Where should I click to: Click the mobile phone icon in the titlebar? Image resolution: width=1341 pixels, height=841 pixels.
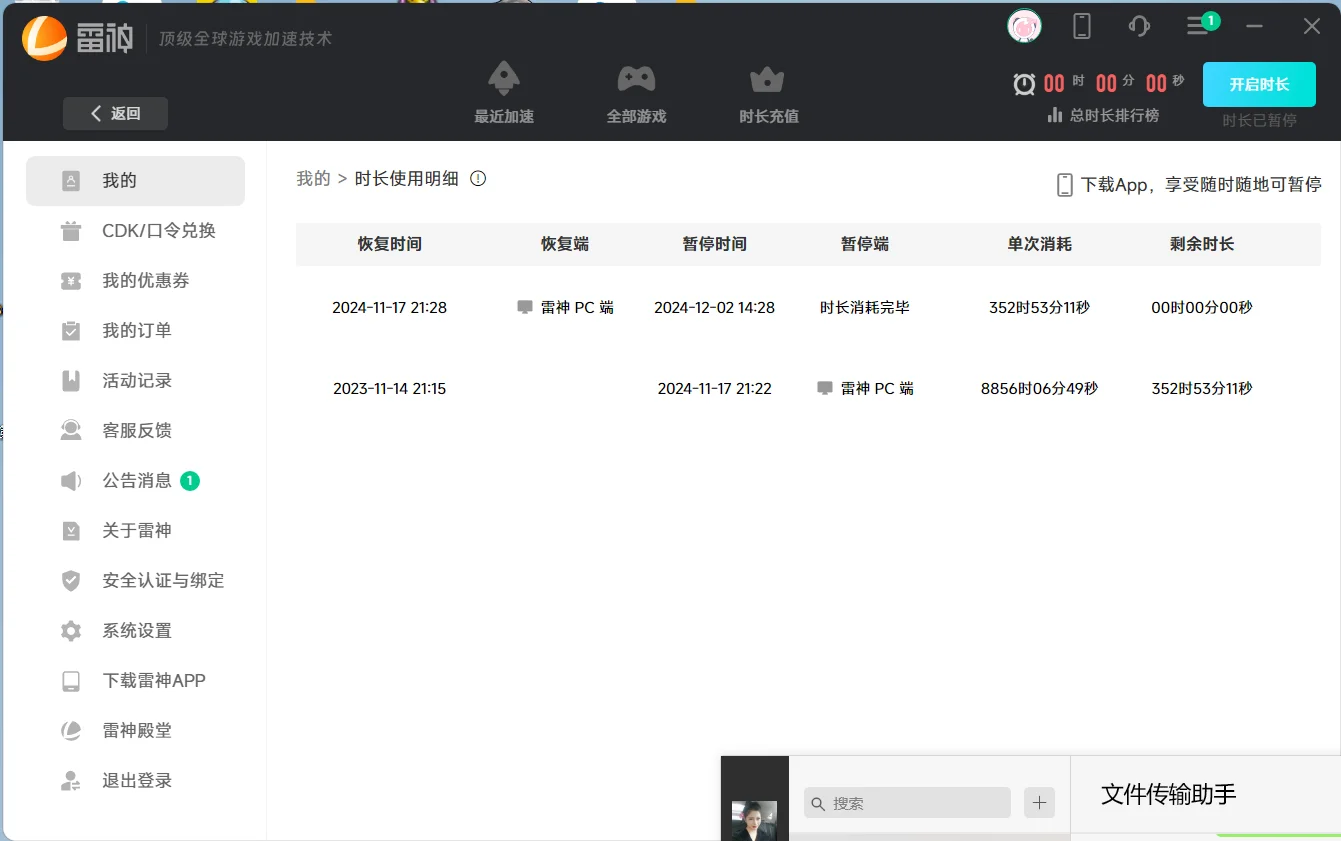(x=1081, y=26)
